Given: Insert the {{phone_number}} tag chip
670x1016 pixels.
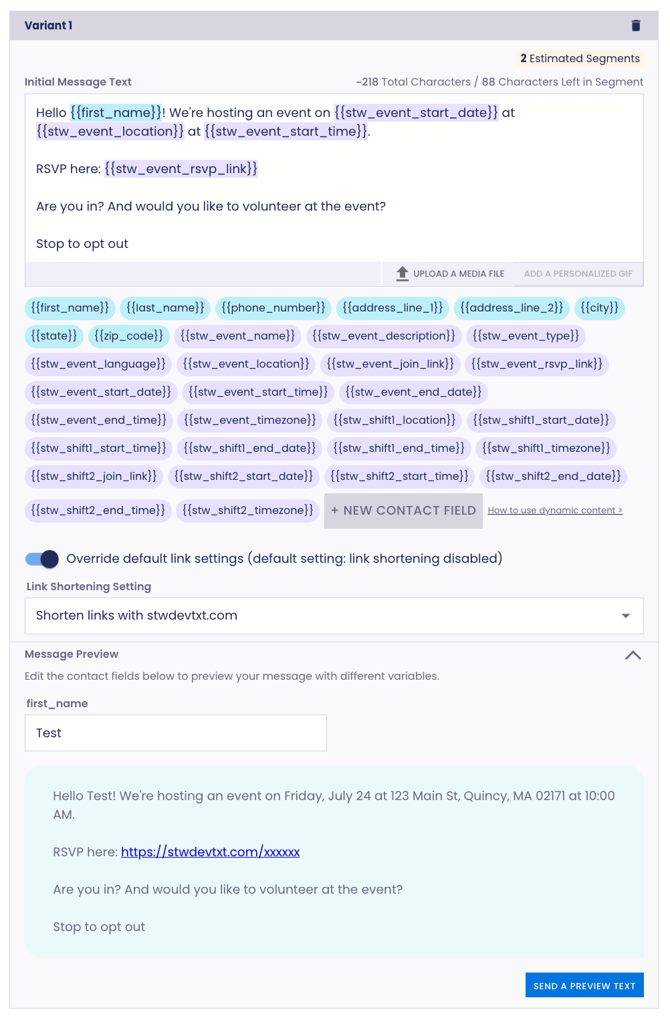Looking at the screenshot, I should [x=273, y=308].
